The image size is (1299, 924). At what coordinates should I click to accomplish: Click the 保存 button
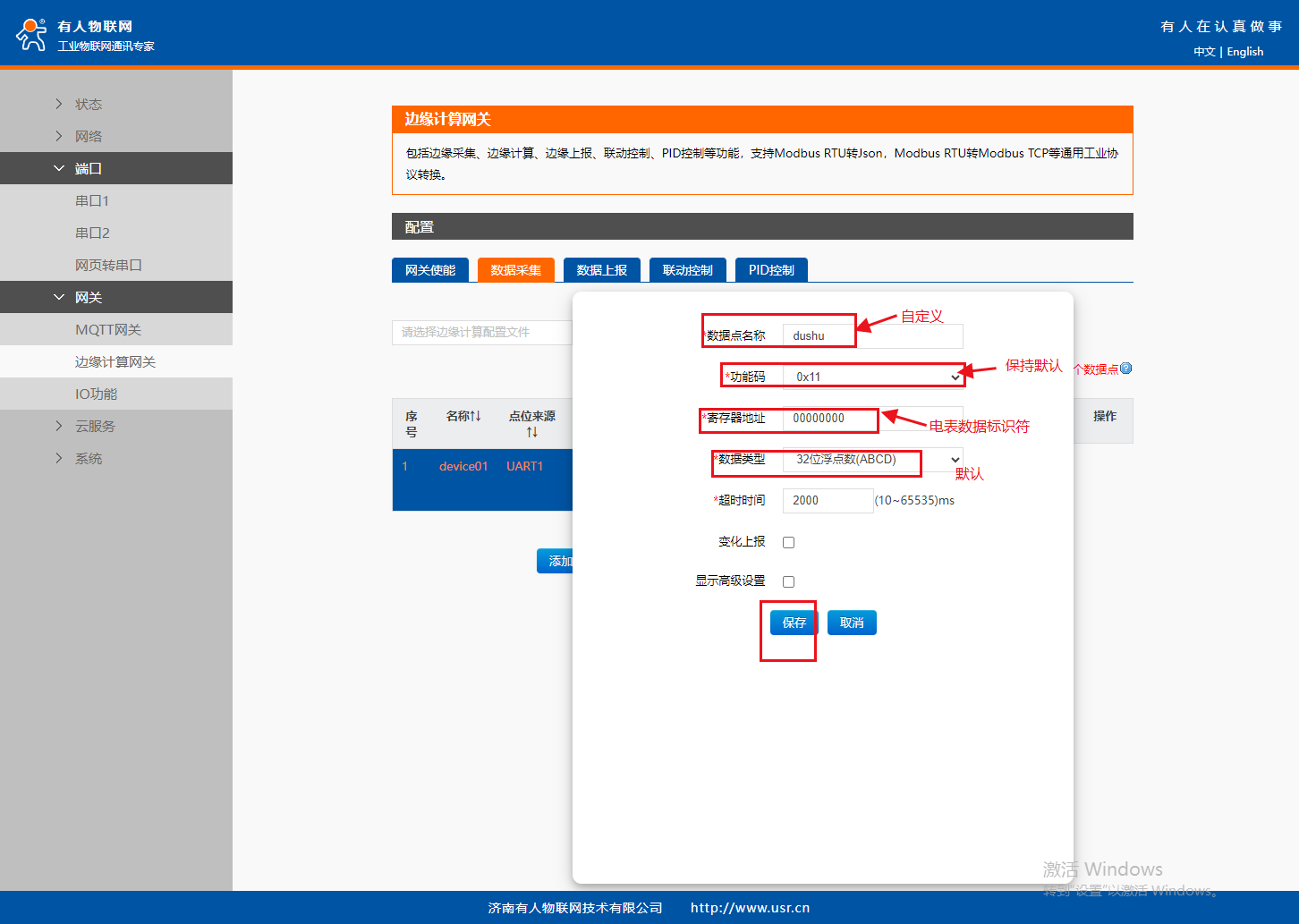point(794,623)
